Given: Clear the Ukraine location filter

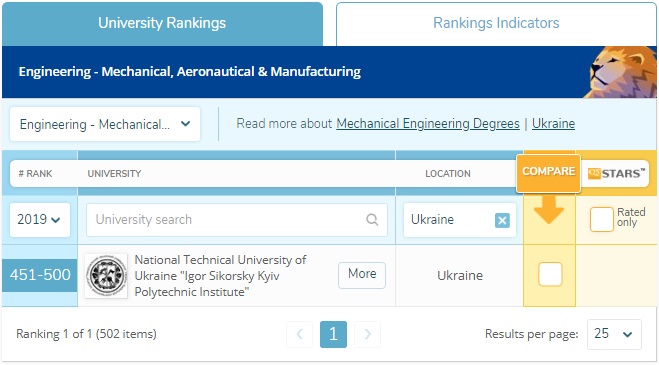Looking at the screenshot, I should coord(502,220).
